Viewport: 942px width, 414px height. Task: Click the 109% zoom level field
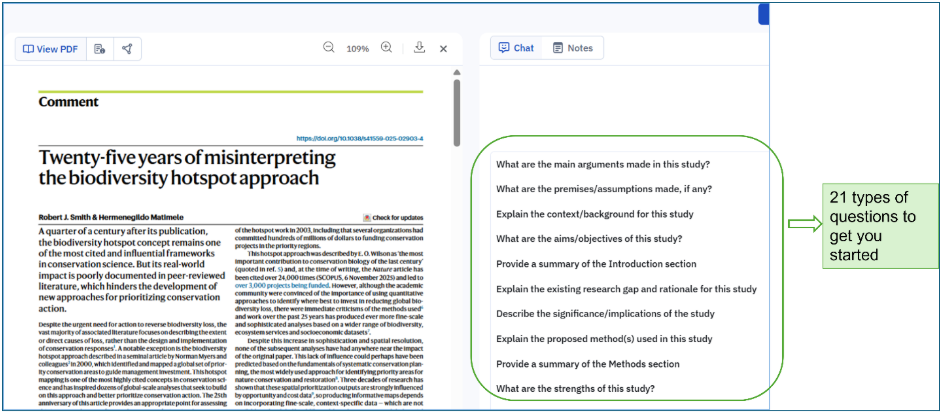coord(357,49)
